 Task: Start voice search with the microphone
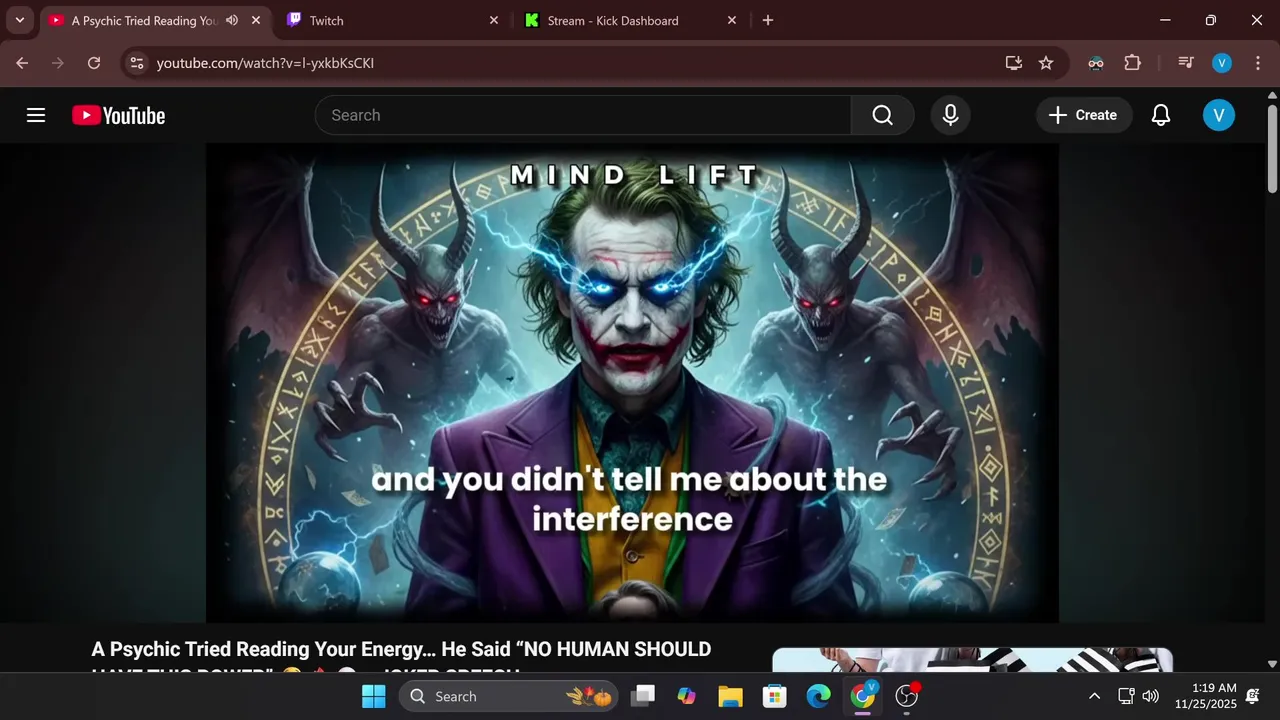click(951, 115)
